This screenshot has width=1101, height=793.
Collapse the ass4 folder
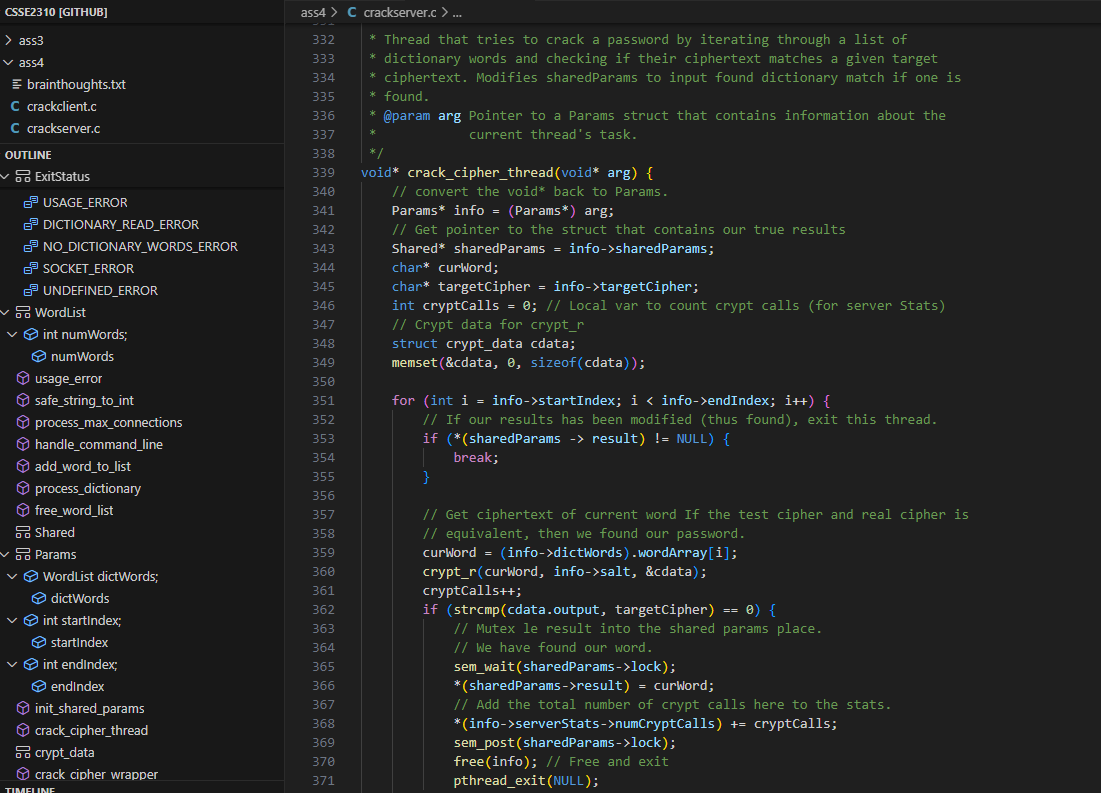(x=9, y=63)
